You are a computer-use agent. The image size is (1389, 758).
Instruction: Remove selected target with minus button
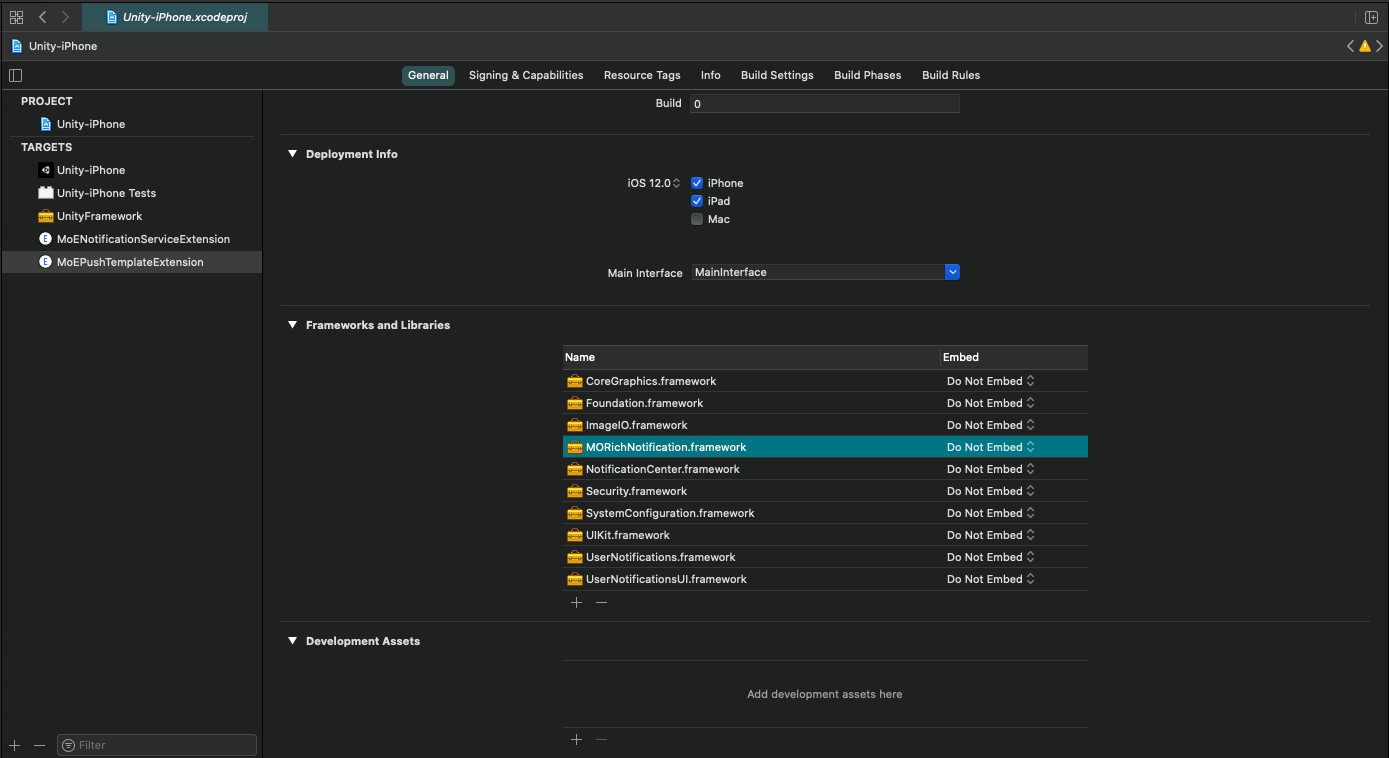pyautogui.click(x=39, y=745)
